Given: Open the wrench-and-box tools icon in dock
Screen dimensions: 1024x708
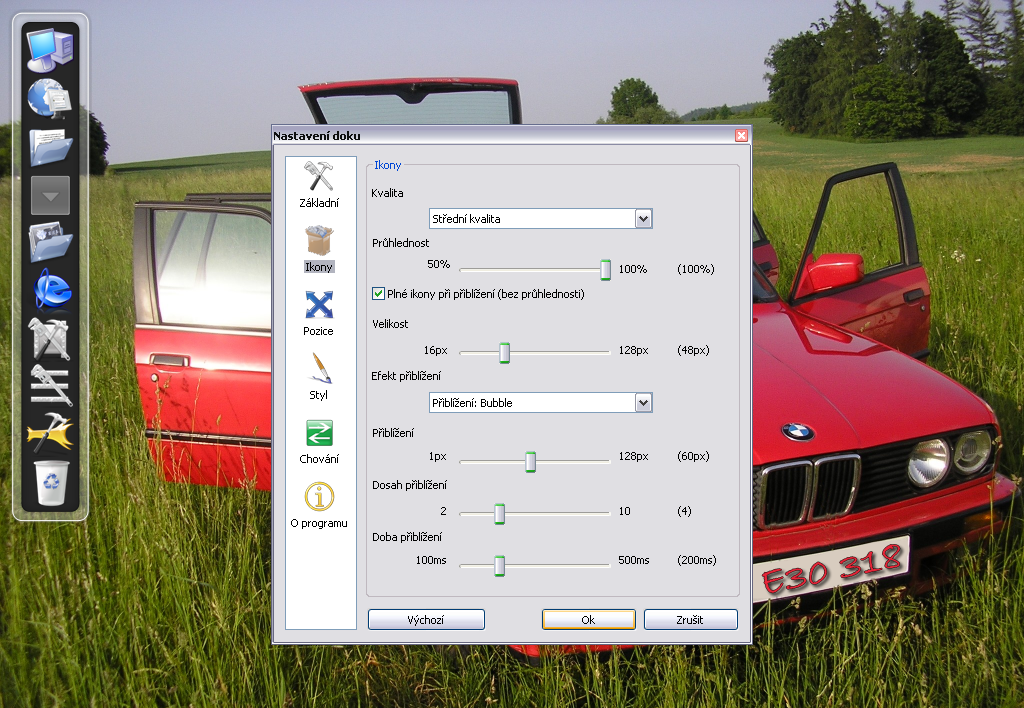Looking at the screenshot, I should (50, 338).
